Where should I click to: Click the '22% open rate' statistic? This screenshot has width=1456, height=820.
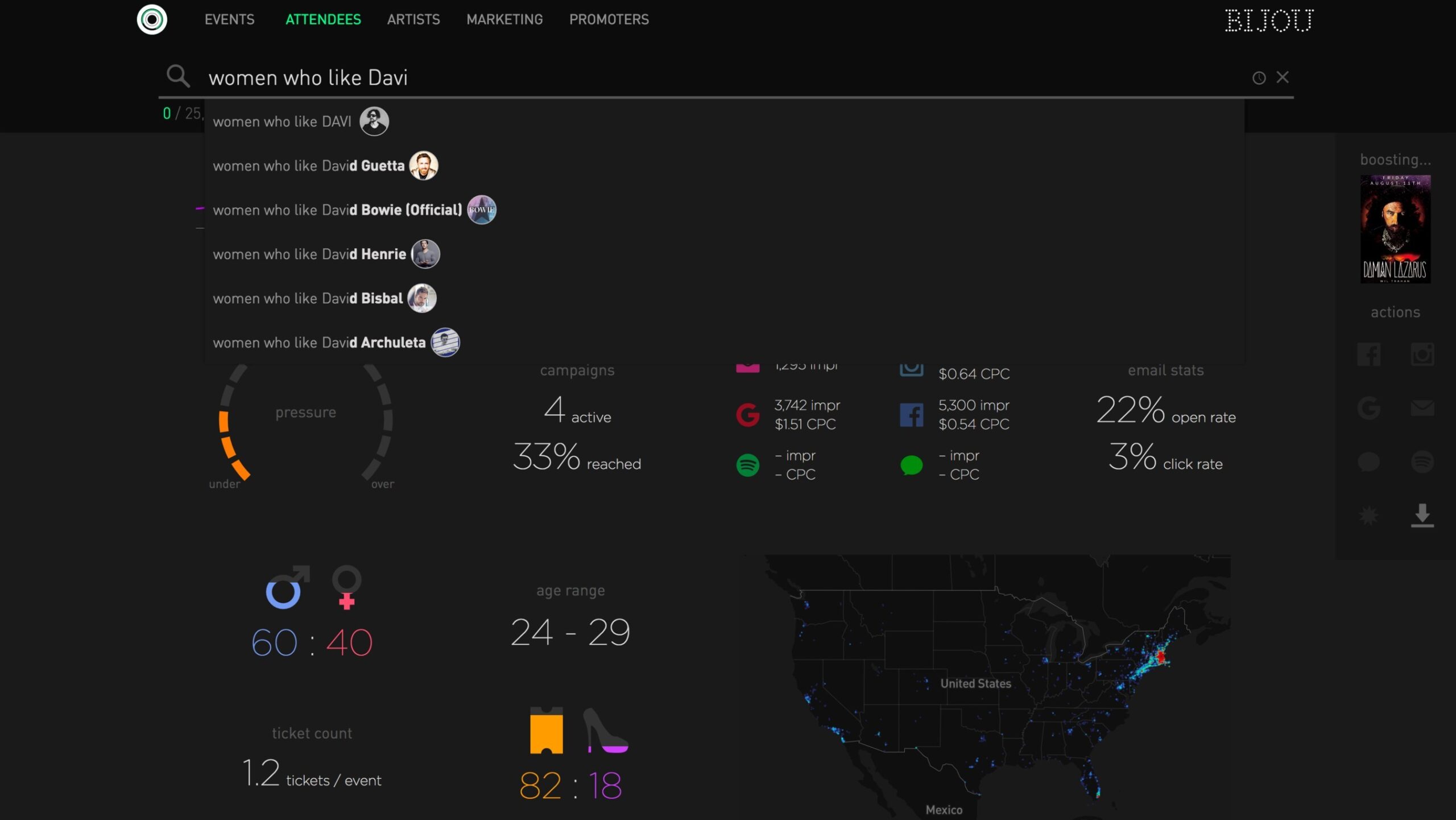pyautogui.click(x=1166, y=410)
